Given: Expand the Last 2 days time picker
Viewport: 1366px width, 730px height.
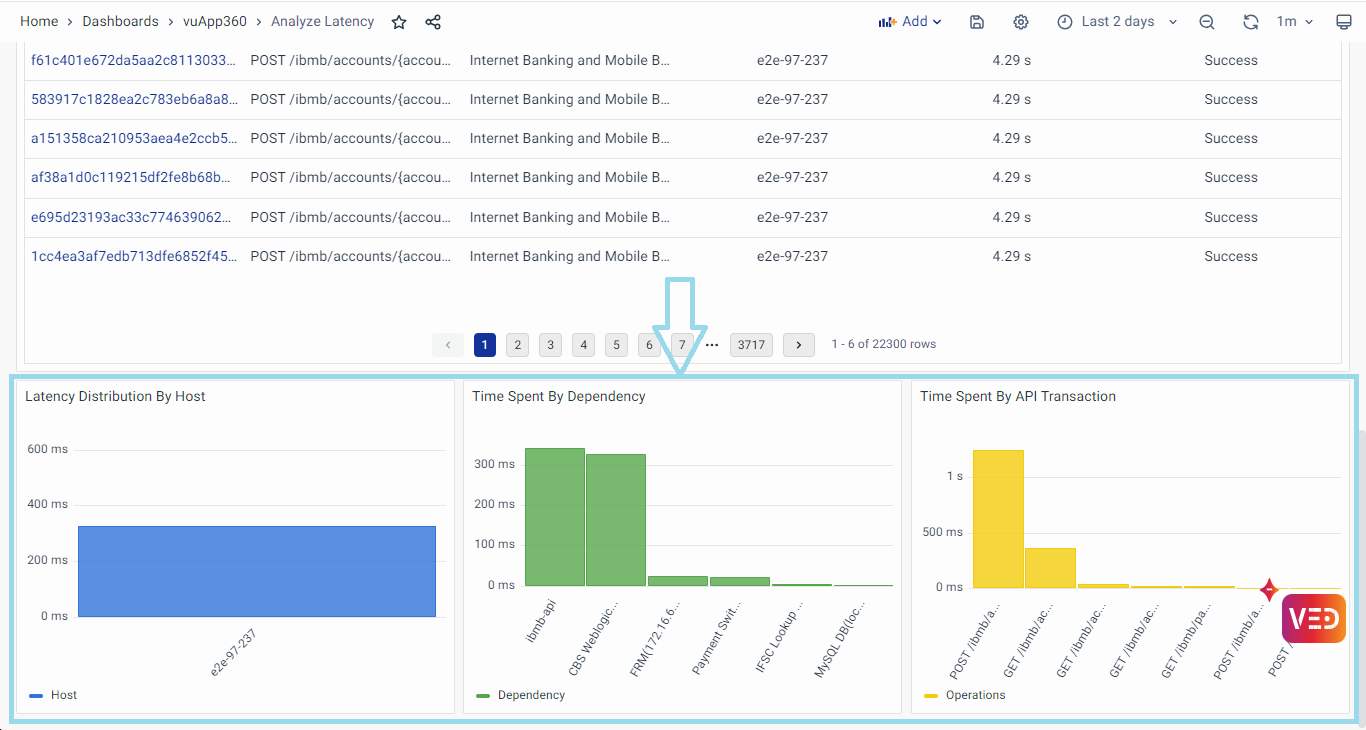Looking at the screenshot, I should pos(1117,22).
